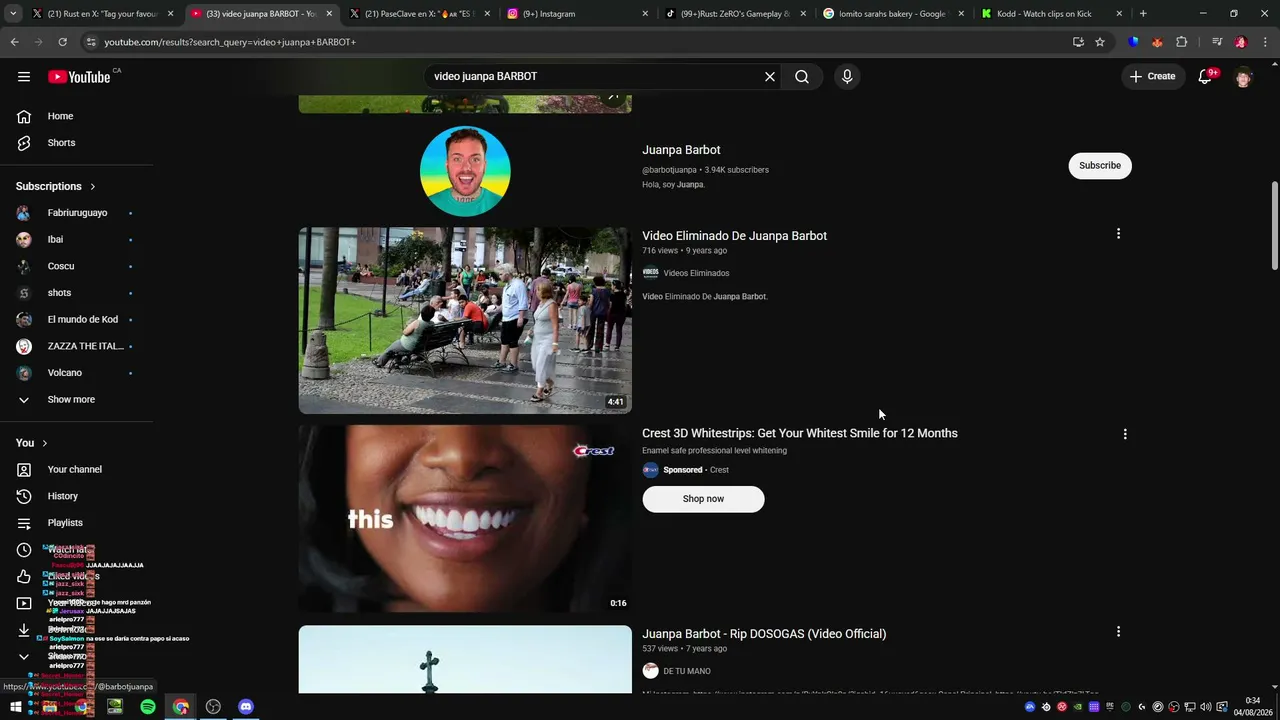Click the Chrome address bar URL
Image resolution: width=1280 pixels, height=720 pixels.
coord(230,42)
